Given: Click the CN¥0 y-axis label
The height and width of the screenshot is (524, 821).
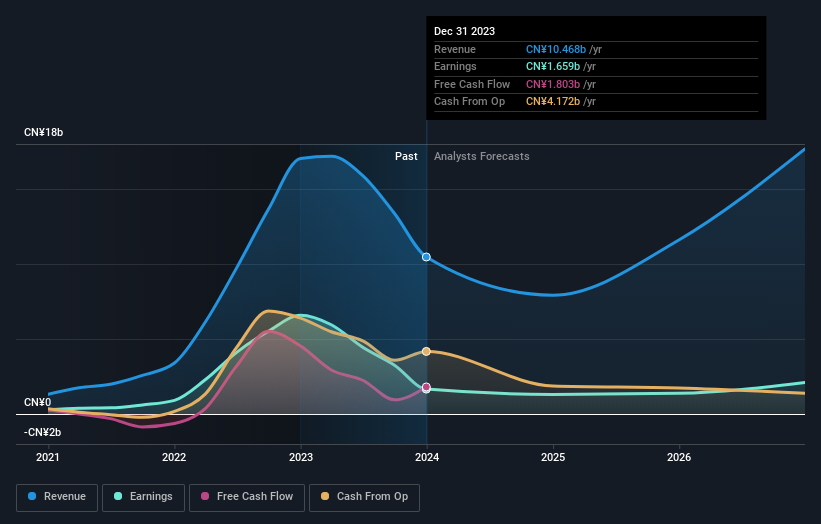Looking at the screenshot, I should point(37,403).
